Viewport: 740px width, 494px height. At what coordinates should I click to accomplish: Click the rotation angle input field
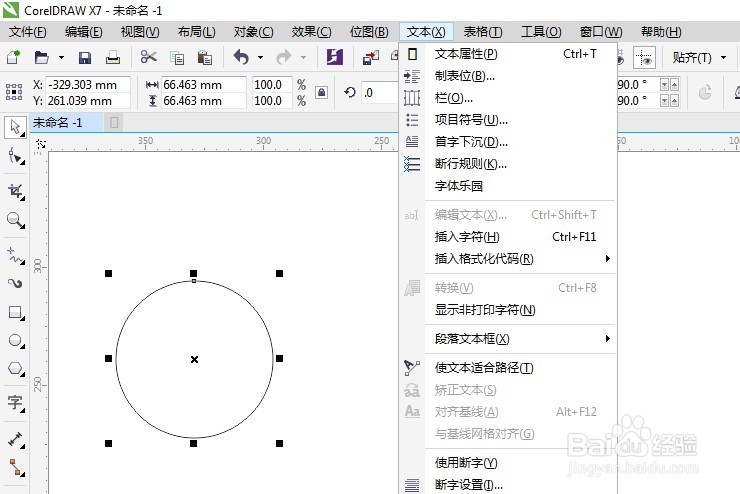[380, 92]
